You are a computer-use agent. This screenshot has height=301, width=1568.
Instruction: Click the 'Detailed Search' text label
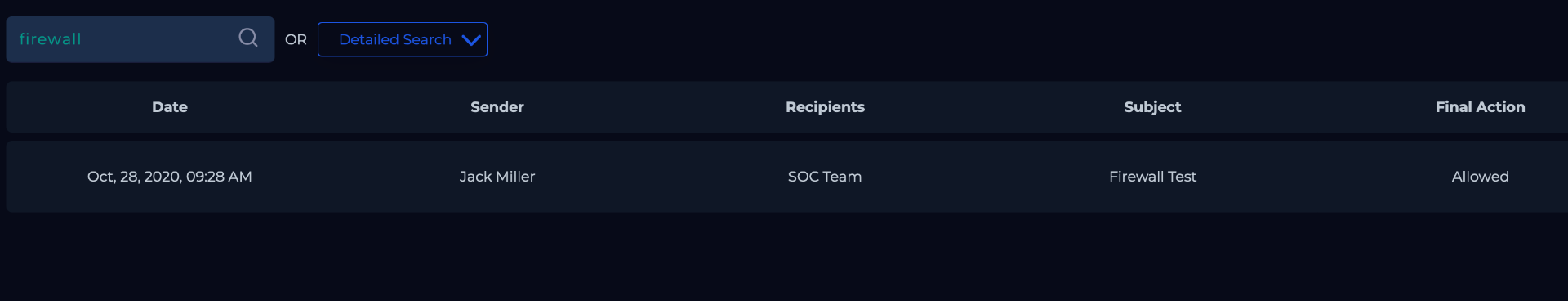click(x=395, y=39)
